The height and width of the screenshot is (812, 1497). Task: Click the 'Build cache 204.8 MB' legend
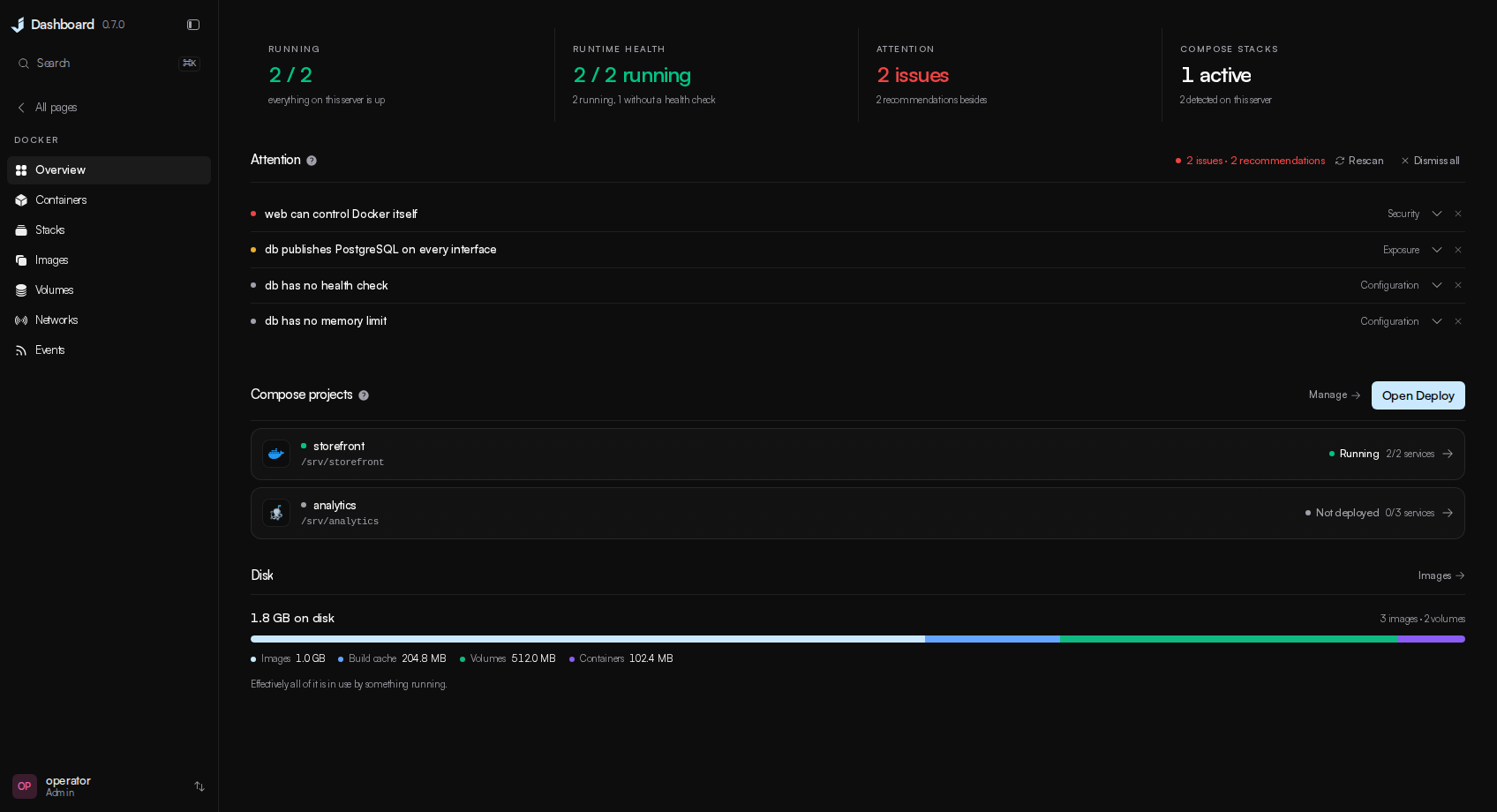coord(393,658)
